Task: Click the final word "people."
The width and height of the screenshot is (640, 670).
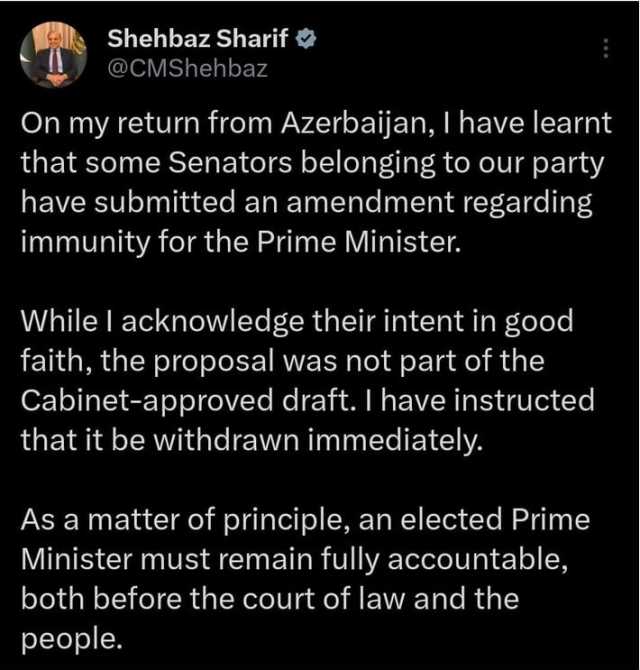Action: click(x=70, y=635)
